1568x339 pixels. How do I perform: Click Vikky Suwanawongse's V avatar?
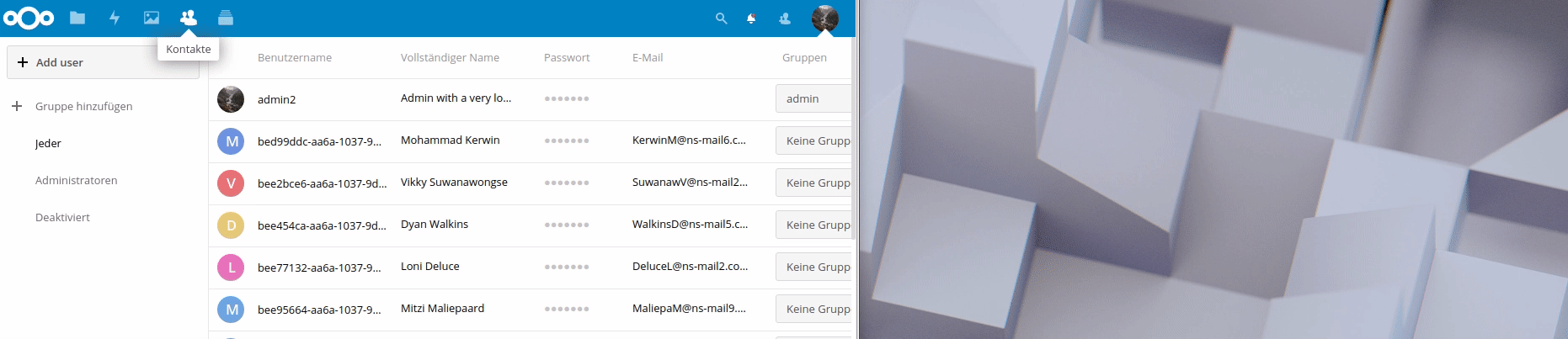tap(231, 183)
